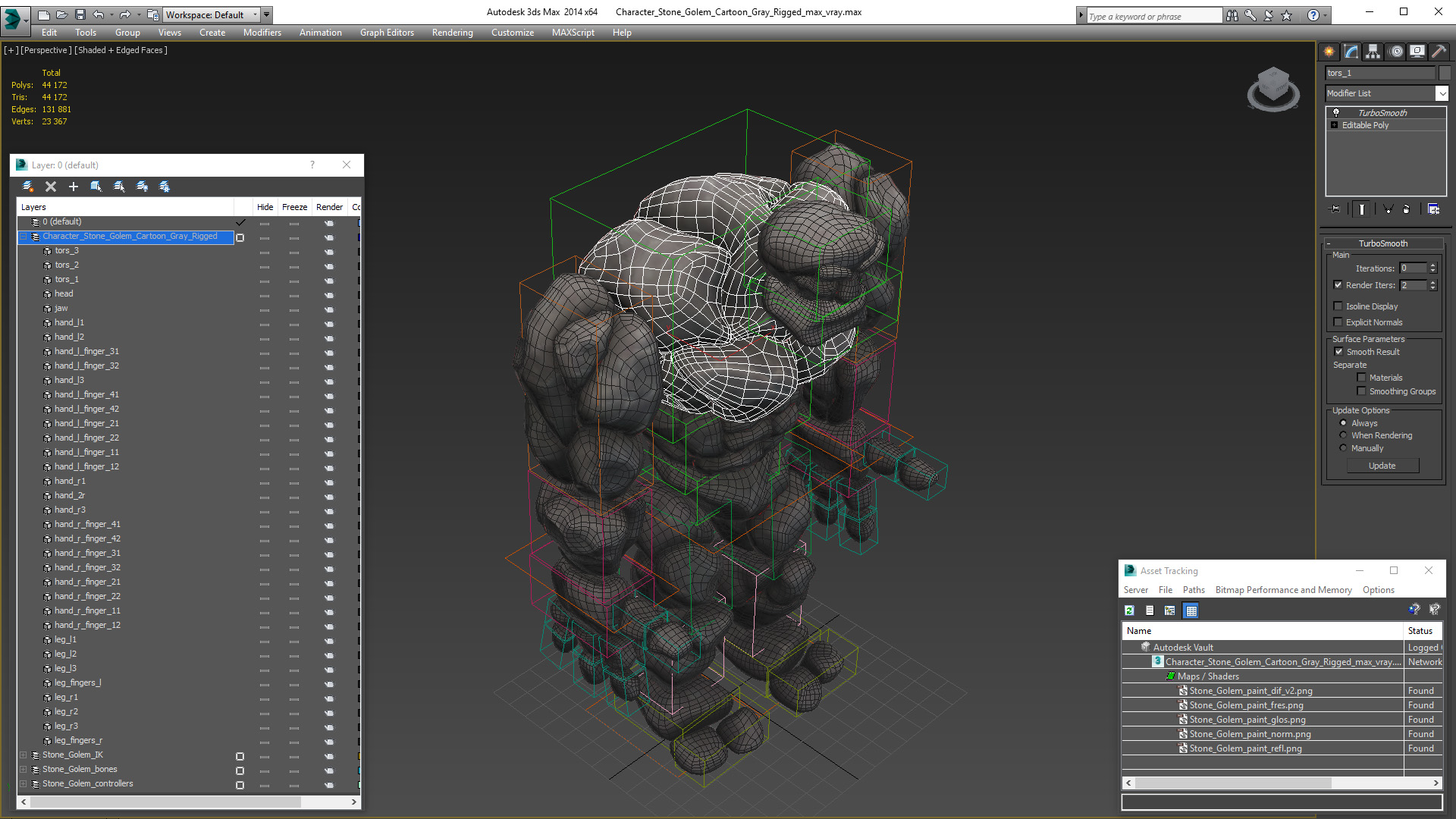Click the key Subscription Center icon
The width and height of the screenshot is (1456, 819).
(x=1250, y=15)
